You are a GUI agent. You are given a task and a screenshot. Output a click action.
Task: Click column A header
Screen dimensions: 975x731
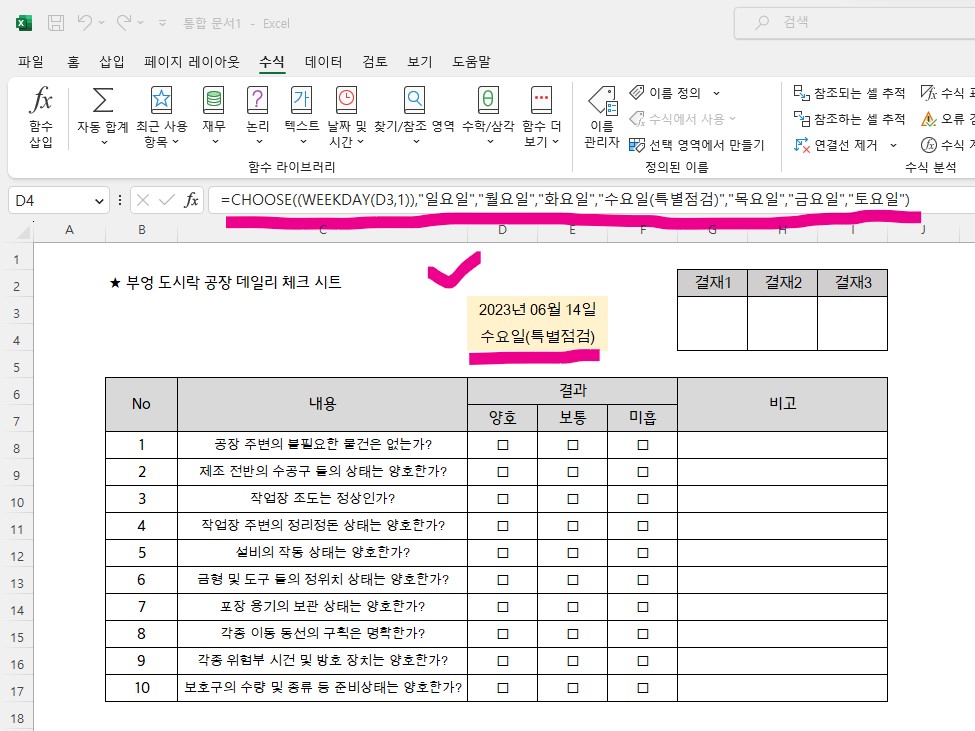coord(70,230)
